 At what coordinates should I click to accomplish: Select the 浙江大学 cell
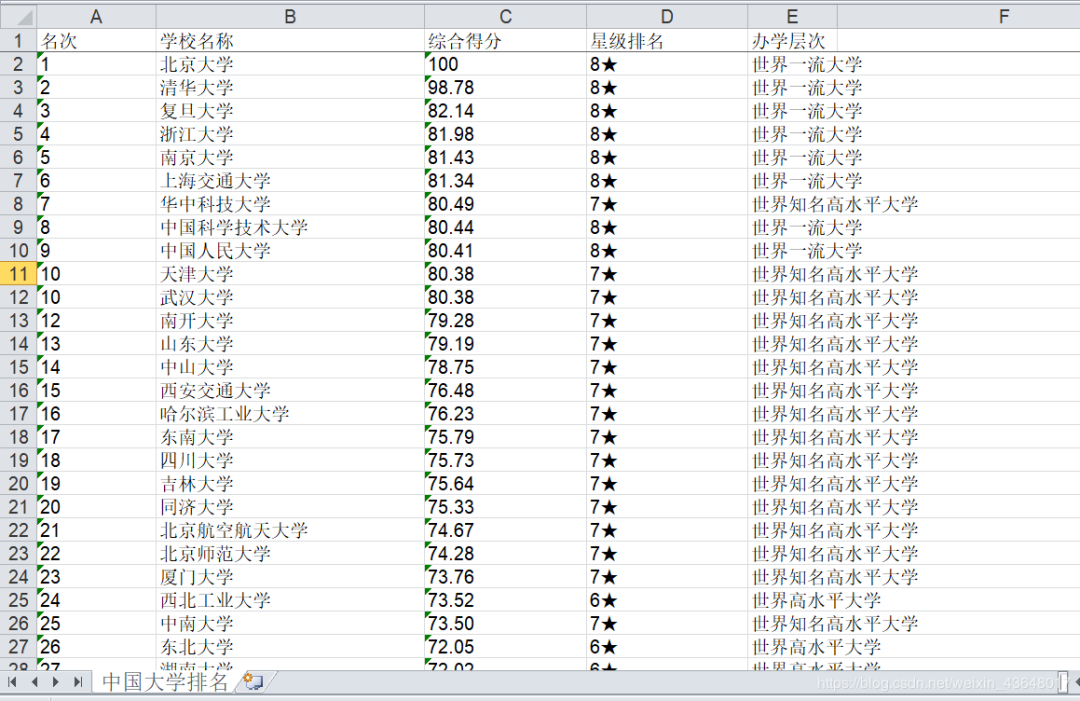pyautogui.click(x=290, y=134)
